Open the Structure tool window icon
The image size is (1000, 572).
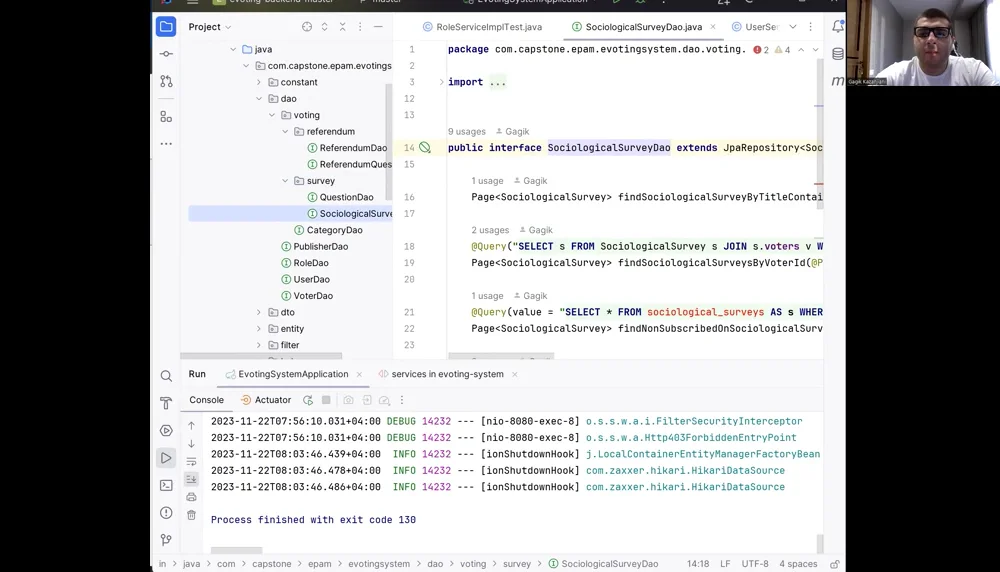166,116
